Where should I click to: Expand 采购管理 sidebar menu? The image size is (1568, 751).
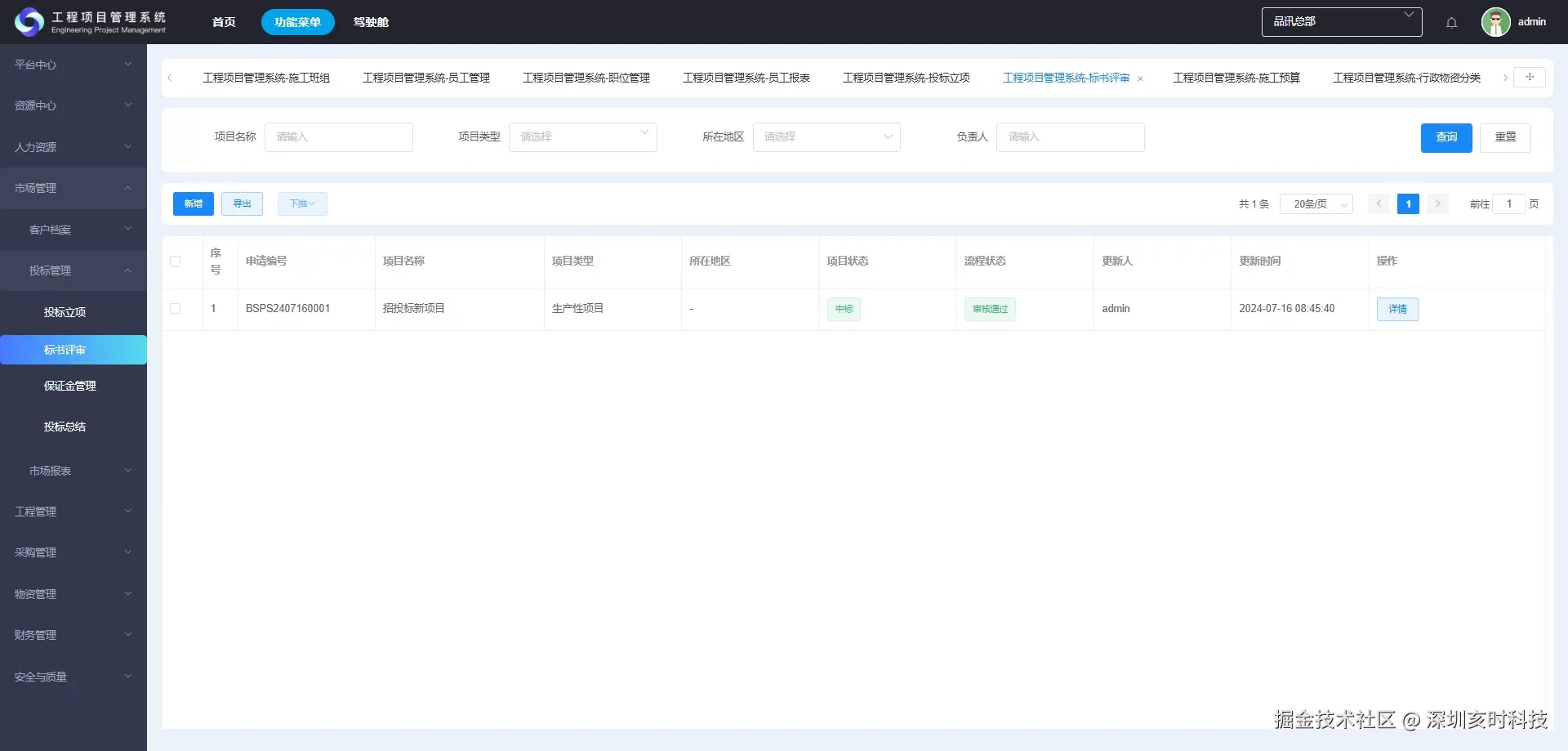click(x=73, y=552)
